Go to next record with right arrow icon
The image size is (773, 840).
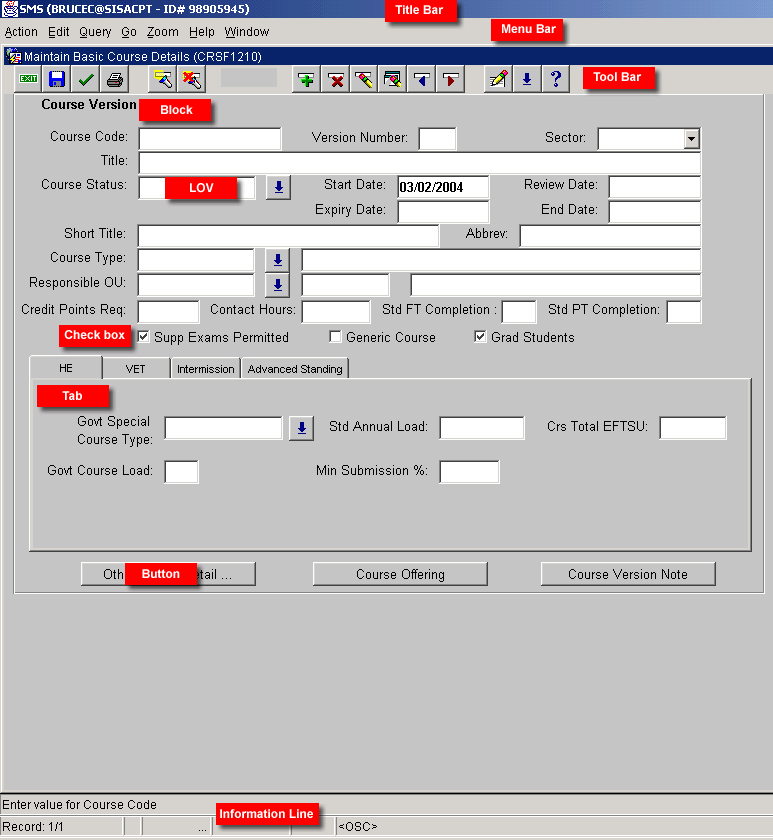tap(451, 79)
